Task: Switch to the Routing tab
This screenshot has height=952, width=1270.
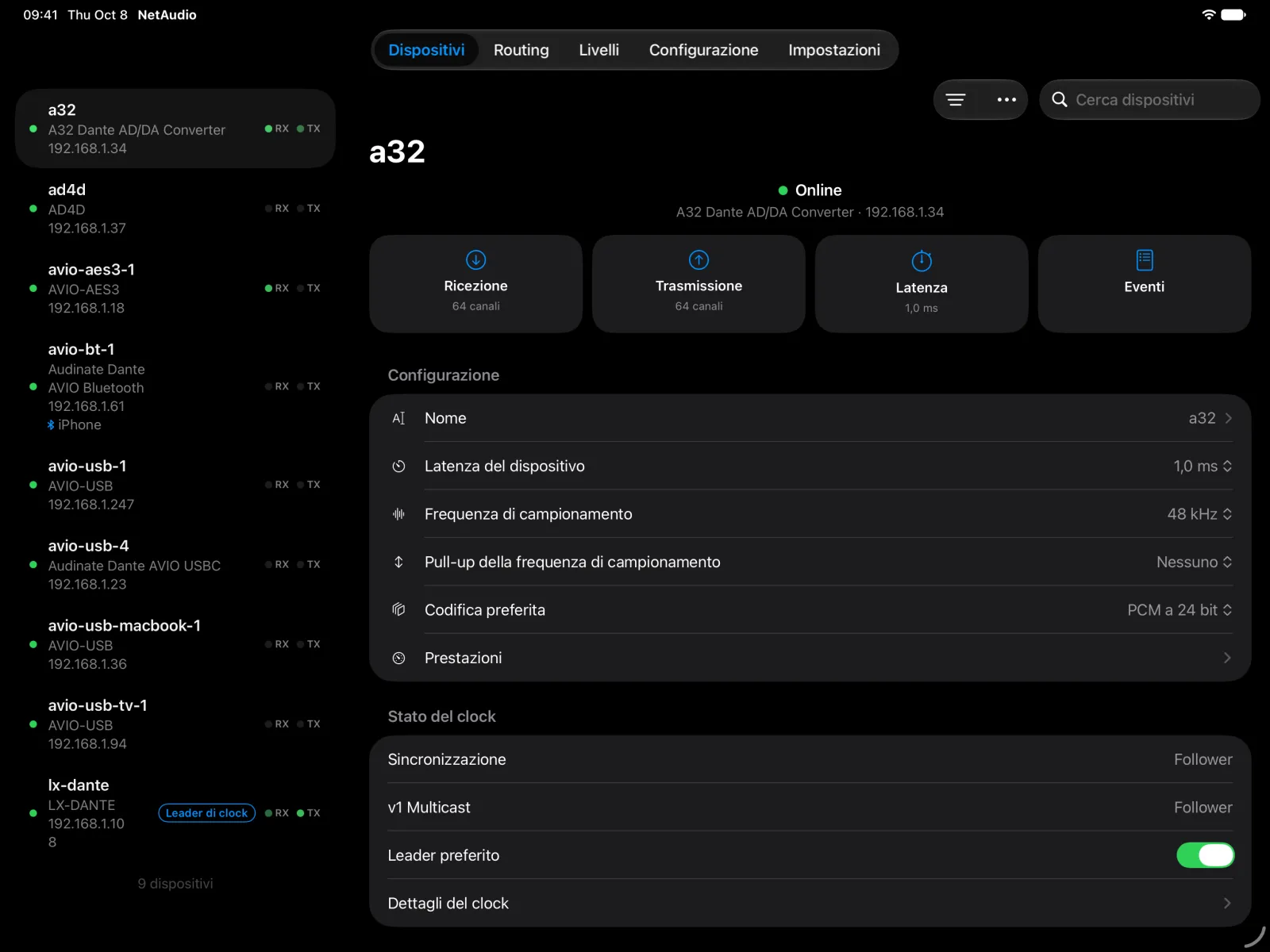Action: coord(521,50)
